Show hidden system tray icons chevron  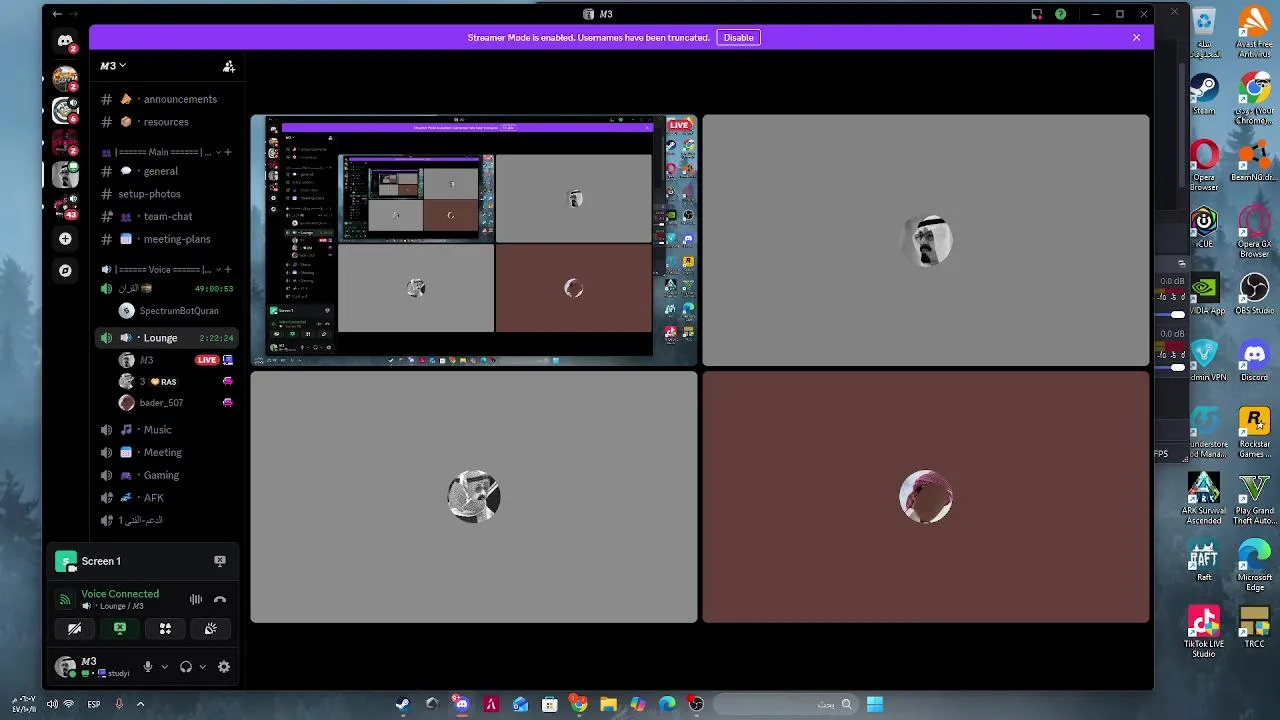click(x=140, y=704)
